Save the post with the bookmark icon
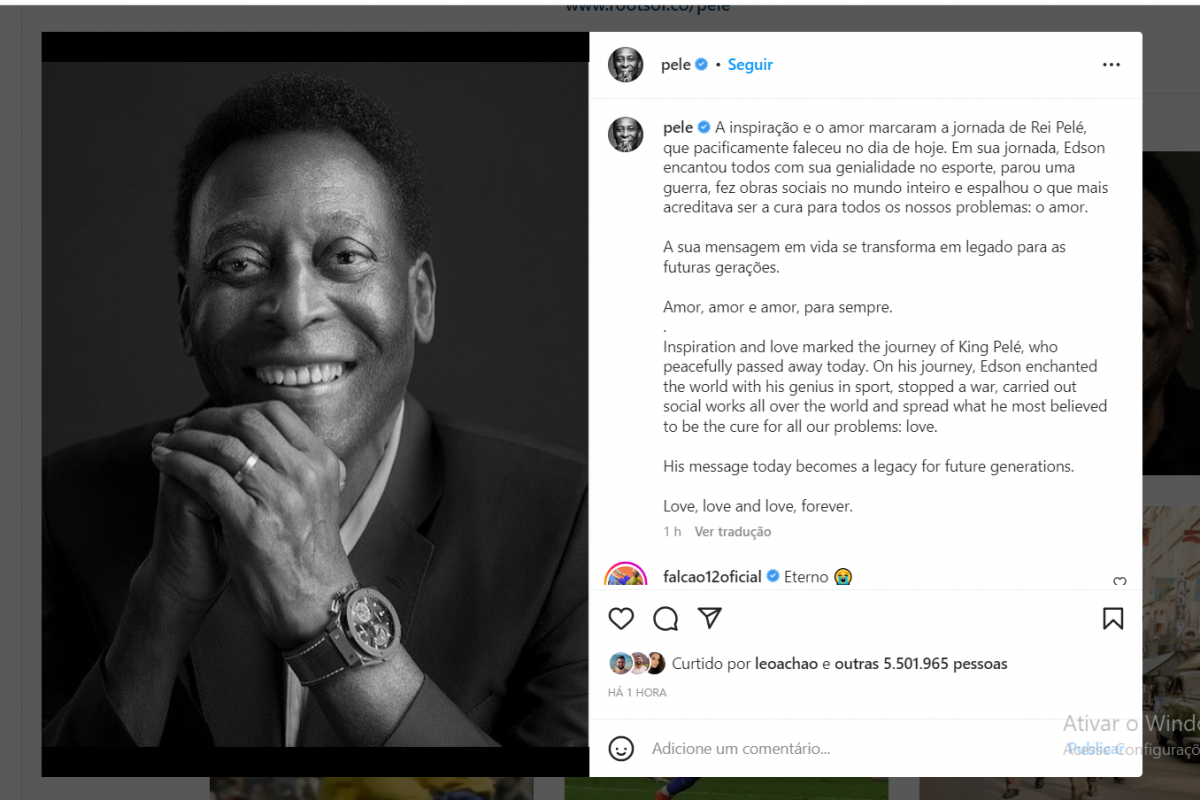The height and width of the screenshot is (800, 1200). tap(1112, 619)
